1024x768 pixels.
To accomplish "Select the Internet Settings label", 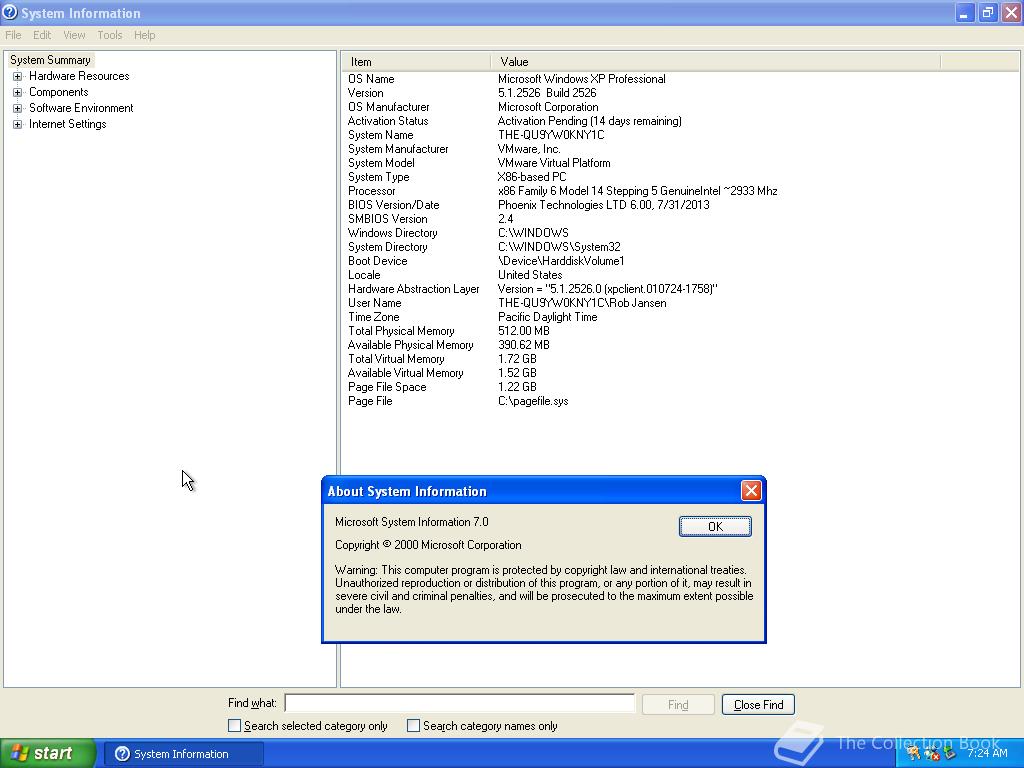I will (67, 124).
